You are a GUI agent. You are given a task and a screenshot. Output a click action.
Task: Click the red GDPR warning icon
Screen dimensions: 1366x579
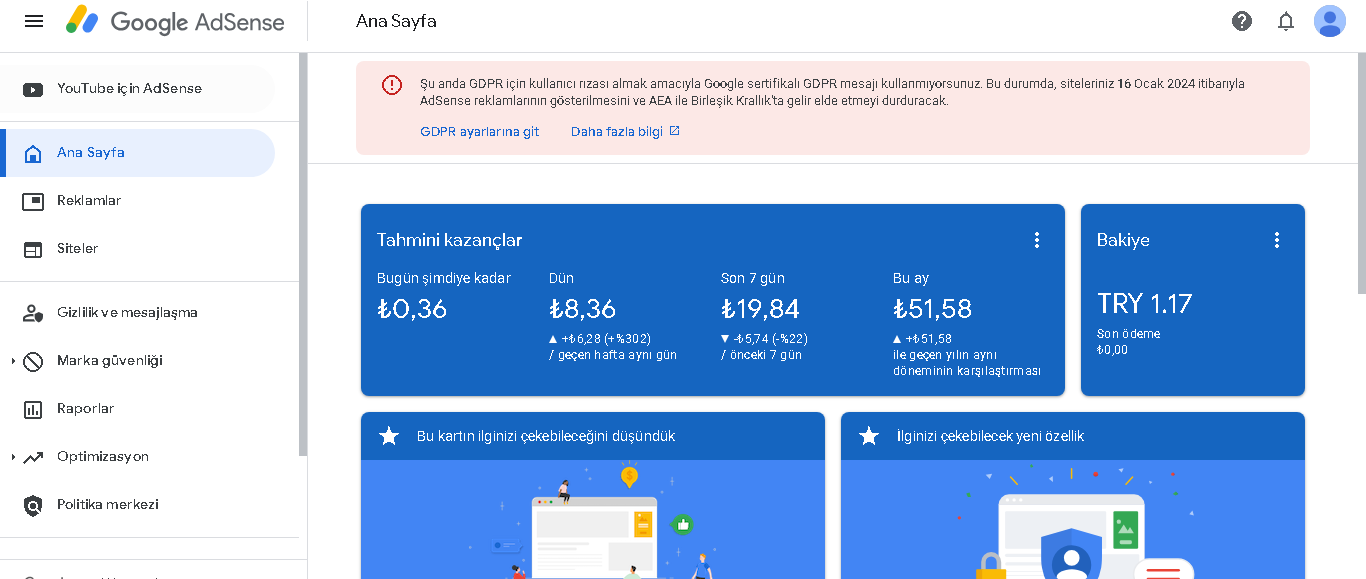coord(391,85)
